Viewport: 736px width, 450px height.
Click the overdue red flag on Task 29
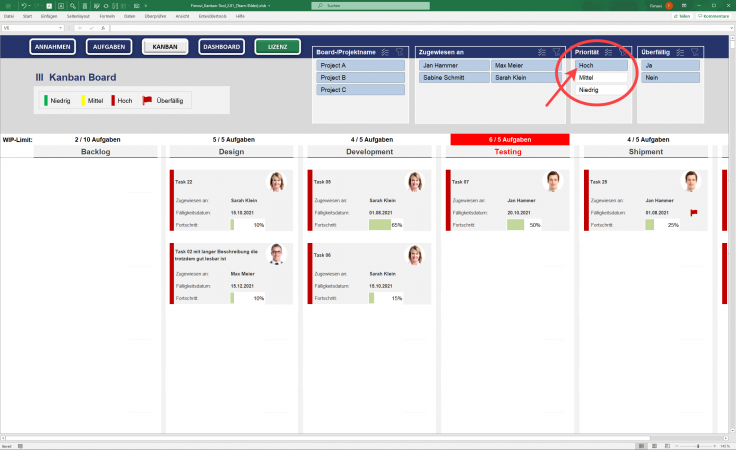click(694, 212)
